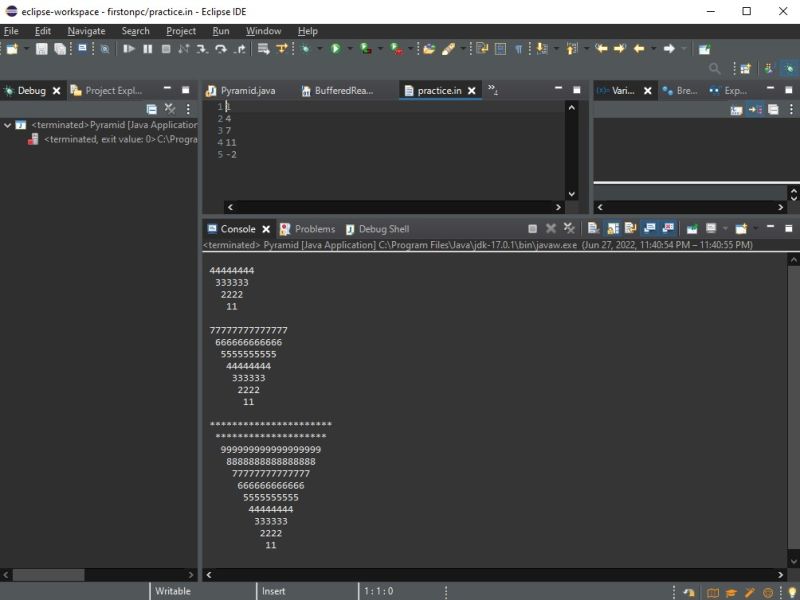This screenshot has height=600, width=800.
Task: Select the Suspend (pause) debug icon
Action: click(147, 48)
